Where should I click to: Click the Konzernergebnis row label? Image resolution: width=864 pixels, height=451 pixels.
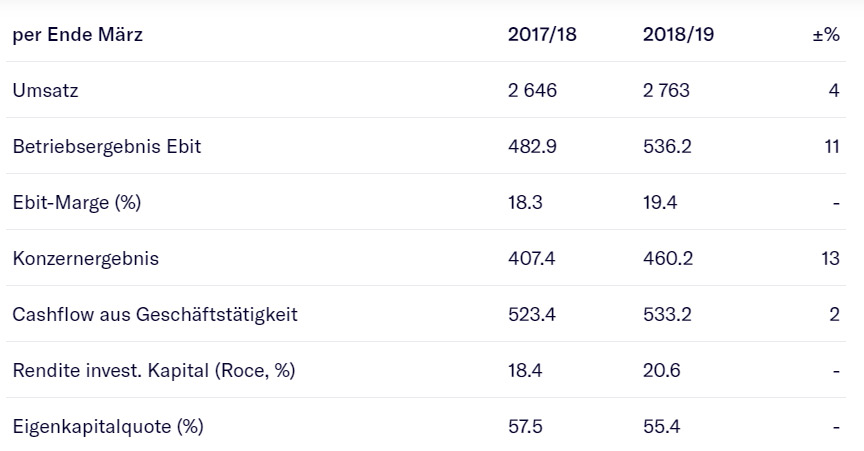tap(85, 259)
